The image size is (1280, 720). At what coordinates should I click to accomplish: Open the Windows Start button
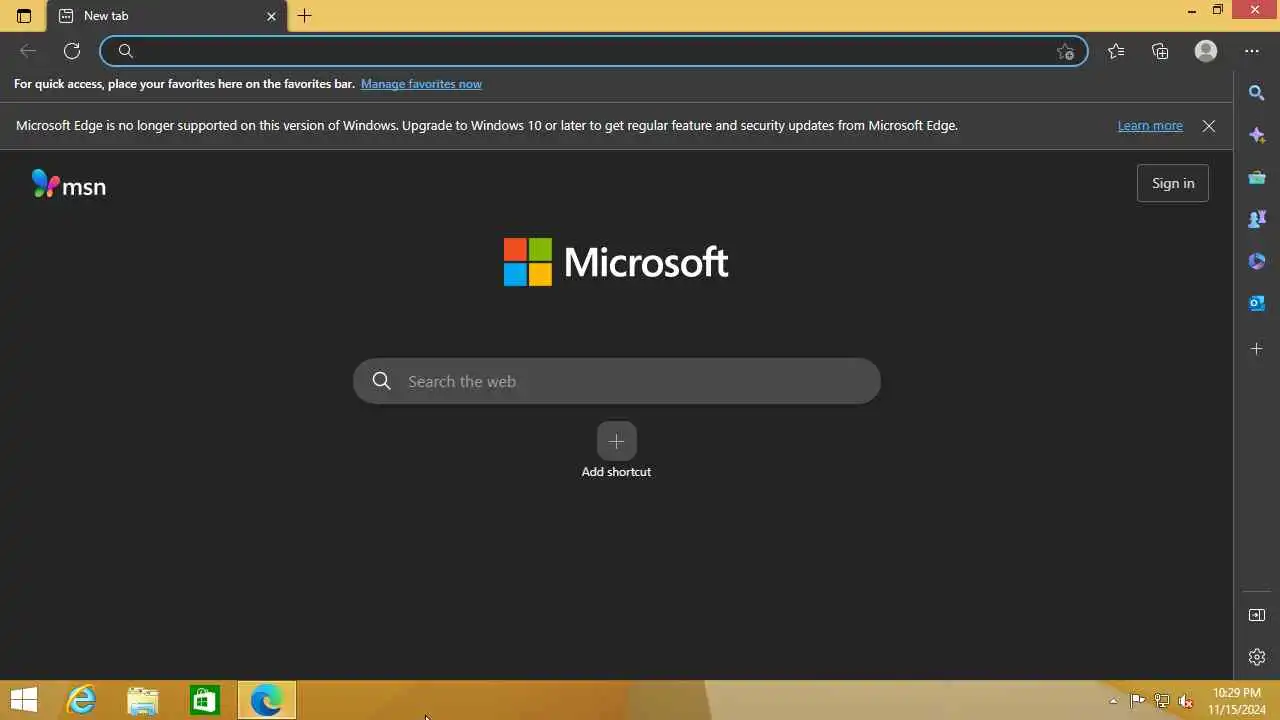(x=24, y=700)
